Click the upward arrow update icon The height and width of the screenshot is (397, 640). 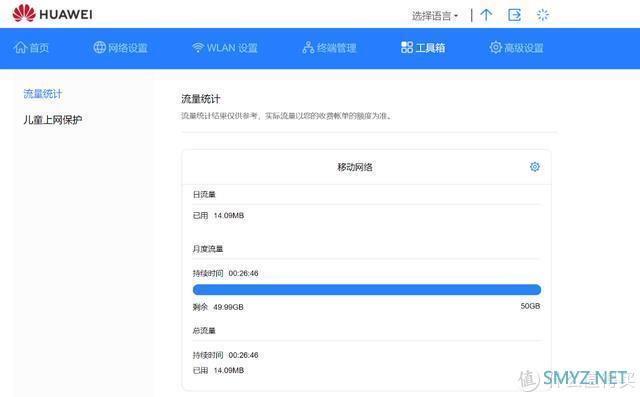pyautogui.click(x=486, y=15)
